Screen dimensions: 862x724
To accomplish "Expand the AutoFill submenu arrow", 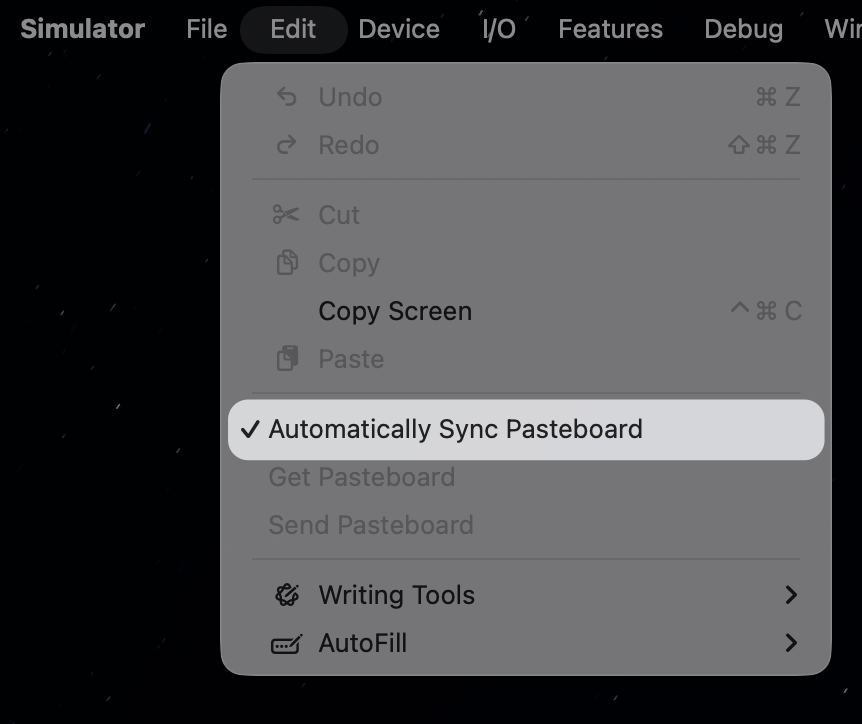I will tap(790, 643).
